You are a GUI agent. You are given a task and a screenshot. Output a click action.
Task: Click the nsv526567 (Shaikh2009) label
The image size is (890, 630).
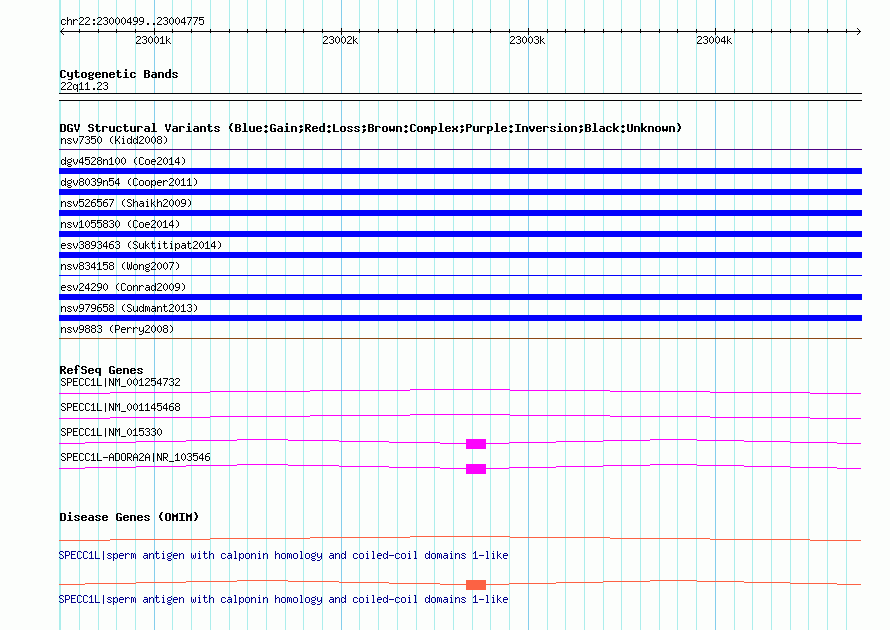(126, 203)
